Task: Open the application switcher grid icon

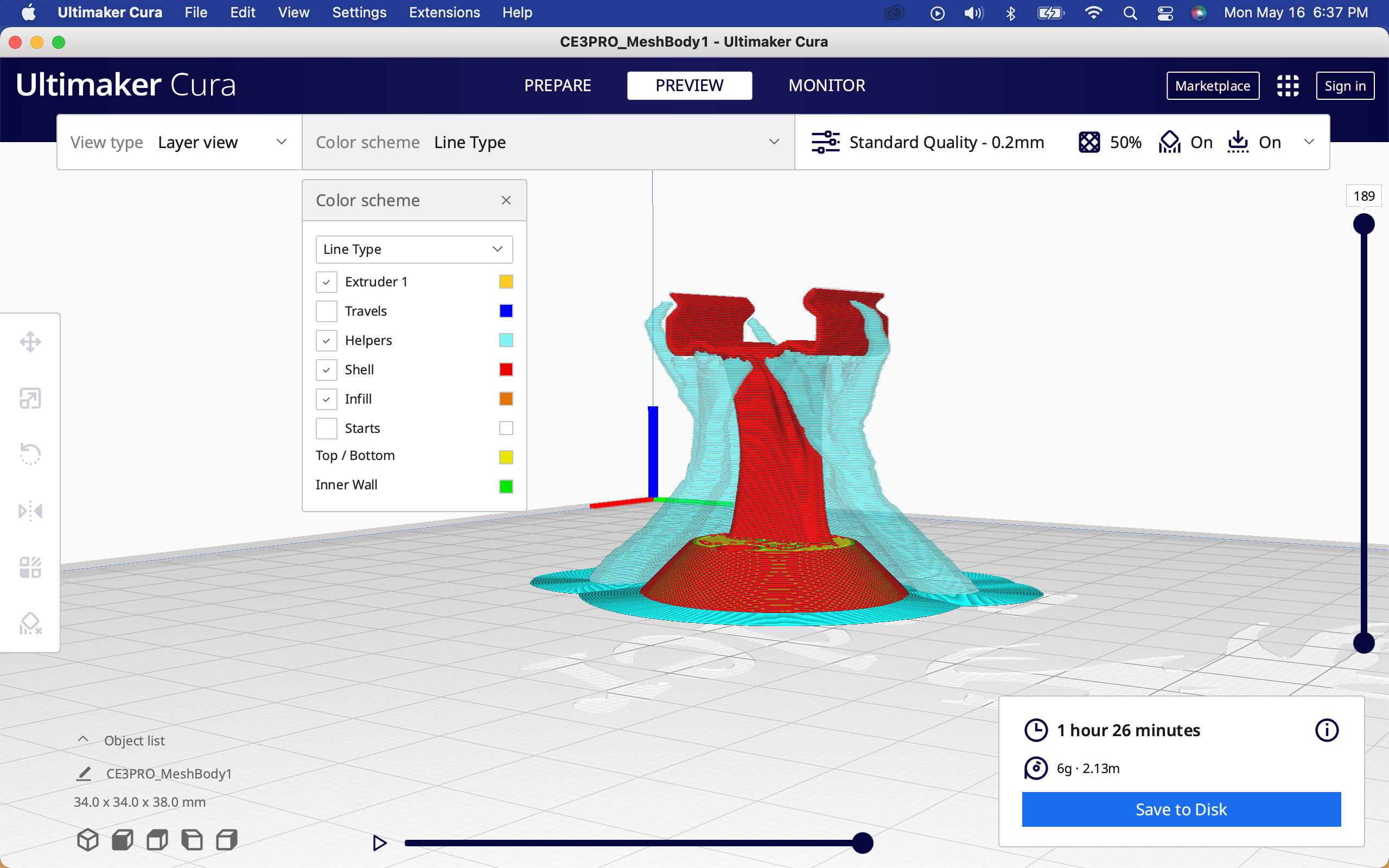Action: tap(1288, 86)
